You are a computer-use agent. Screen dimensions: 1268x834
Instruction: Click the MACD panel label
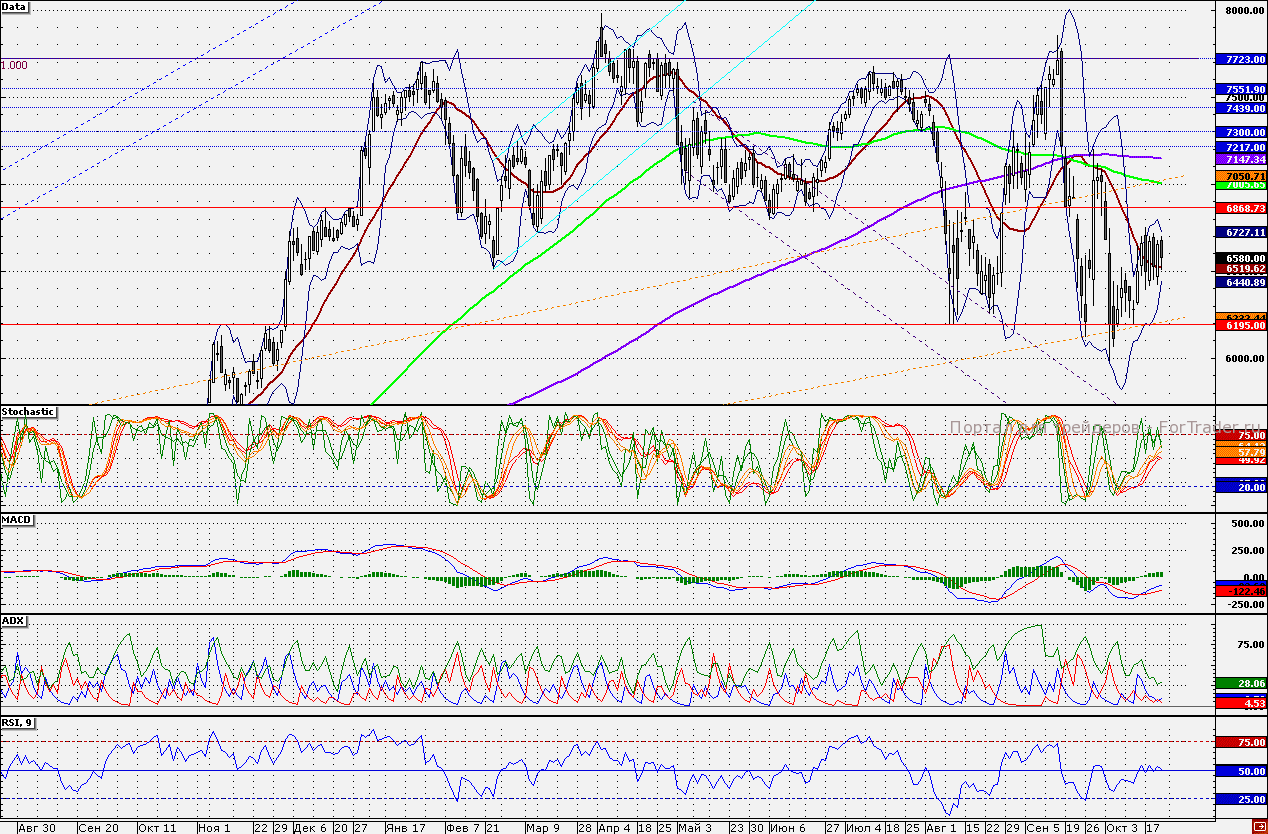click(17, 521)
